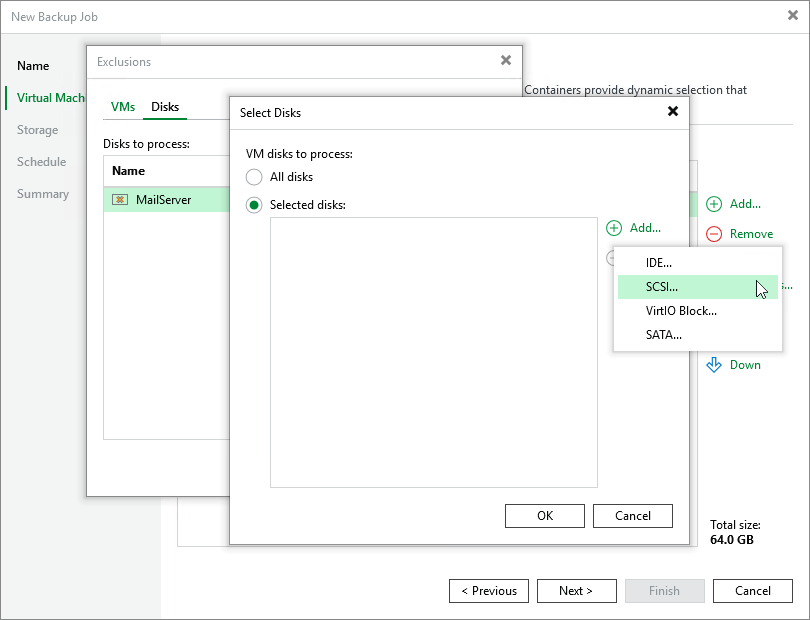Click inside the Selected disks list box
The image size is (810, 620).
coord(434,352)
